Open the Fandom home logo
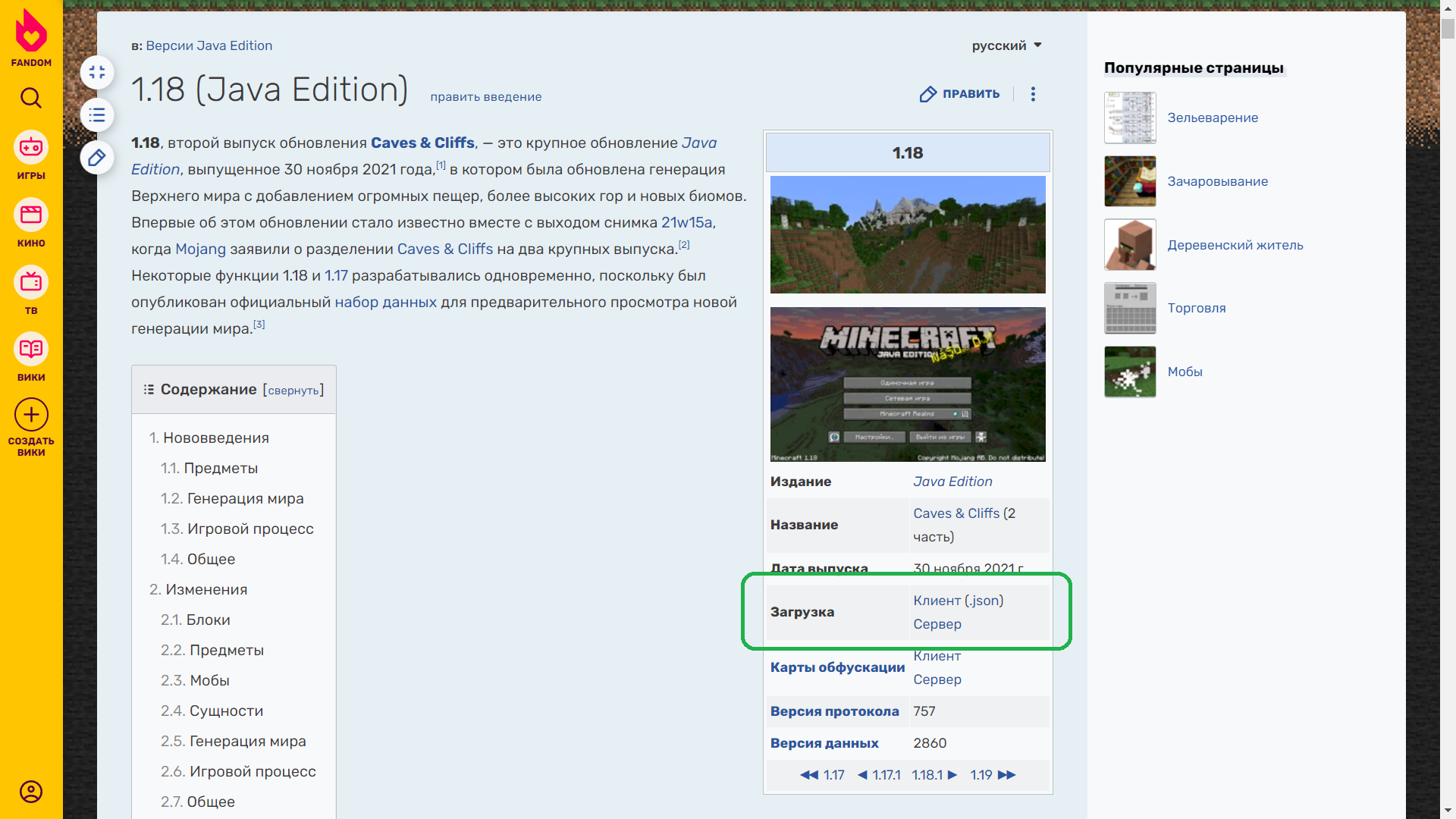Image resolution: width=1456 pixels, height=819 pixels. click(x=31, y=38)
